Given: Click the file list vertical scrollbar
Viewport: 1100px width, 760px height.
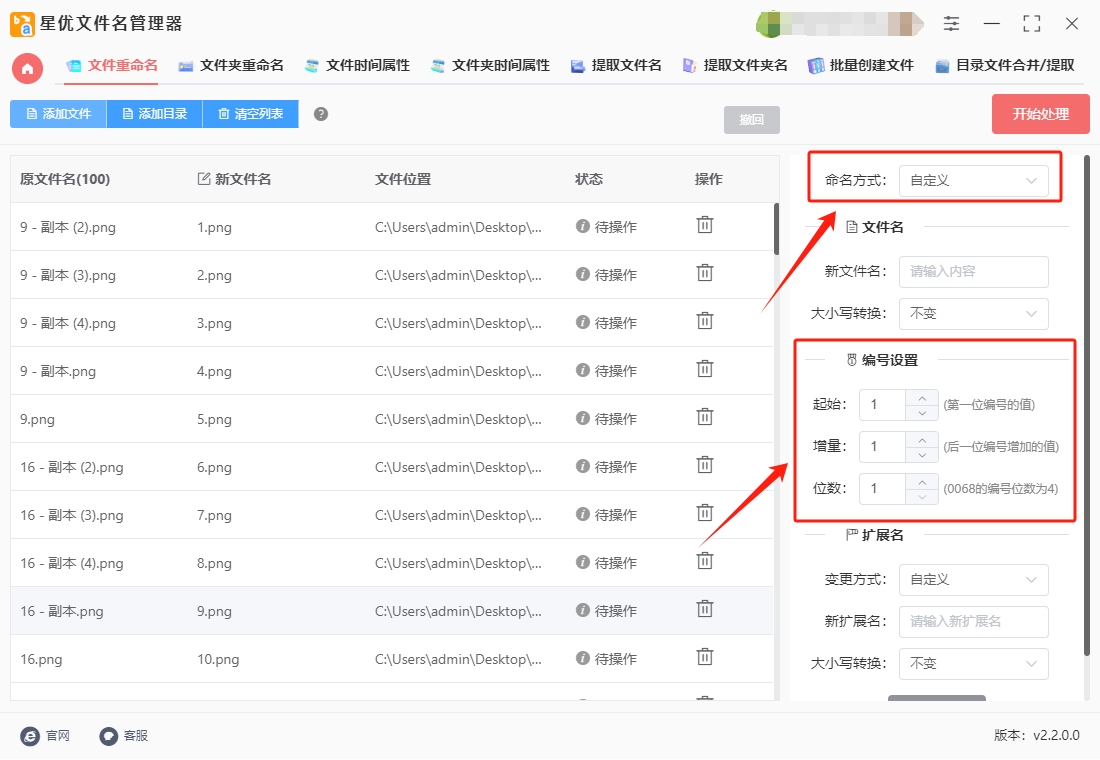Looking at the screenshot, I should (776, 229).
